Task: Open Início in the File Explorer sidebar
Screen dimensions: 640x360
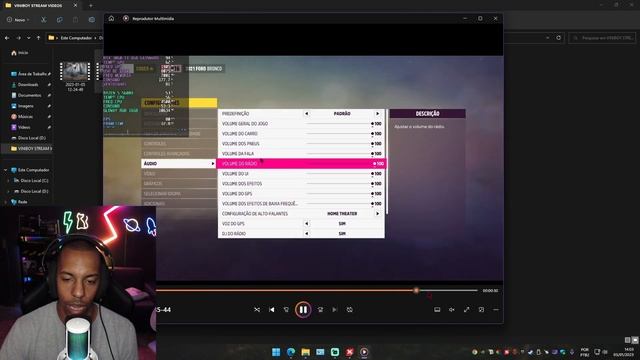Action: point(20,53)
